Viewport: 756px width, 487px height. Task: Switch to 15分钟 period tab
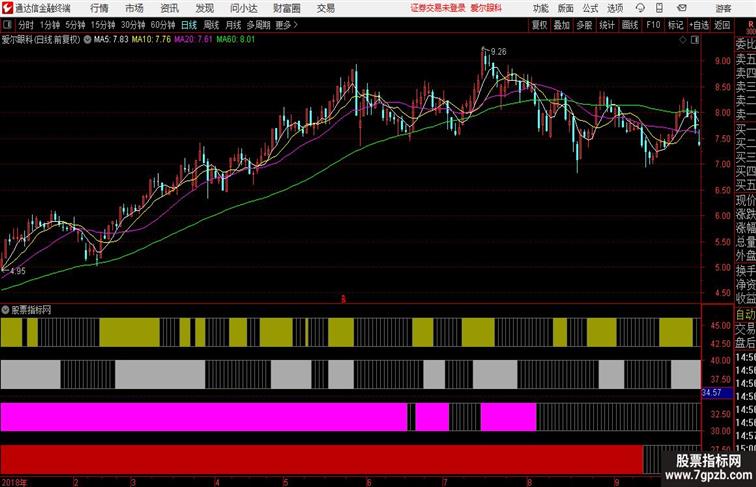pyautogui.click(x=103, y=25)
